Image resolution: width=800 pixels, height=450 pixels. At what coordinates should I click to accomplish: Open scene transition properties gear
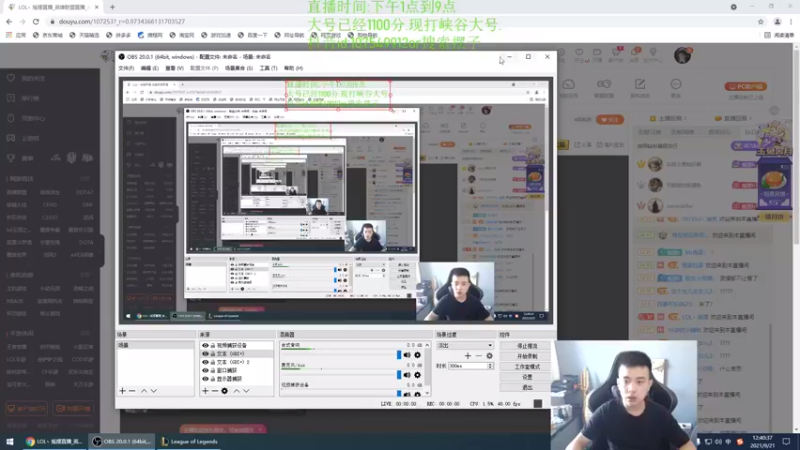click(489, 356)
